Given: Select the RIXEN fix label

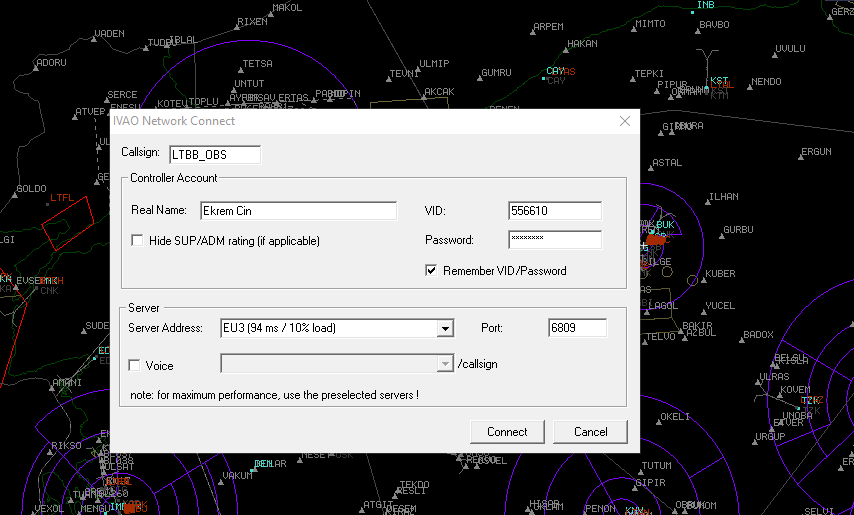Looking at the screenshot, I should tap(252, 22).
